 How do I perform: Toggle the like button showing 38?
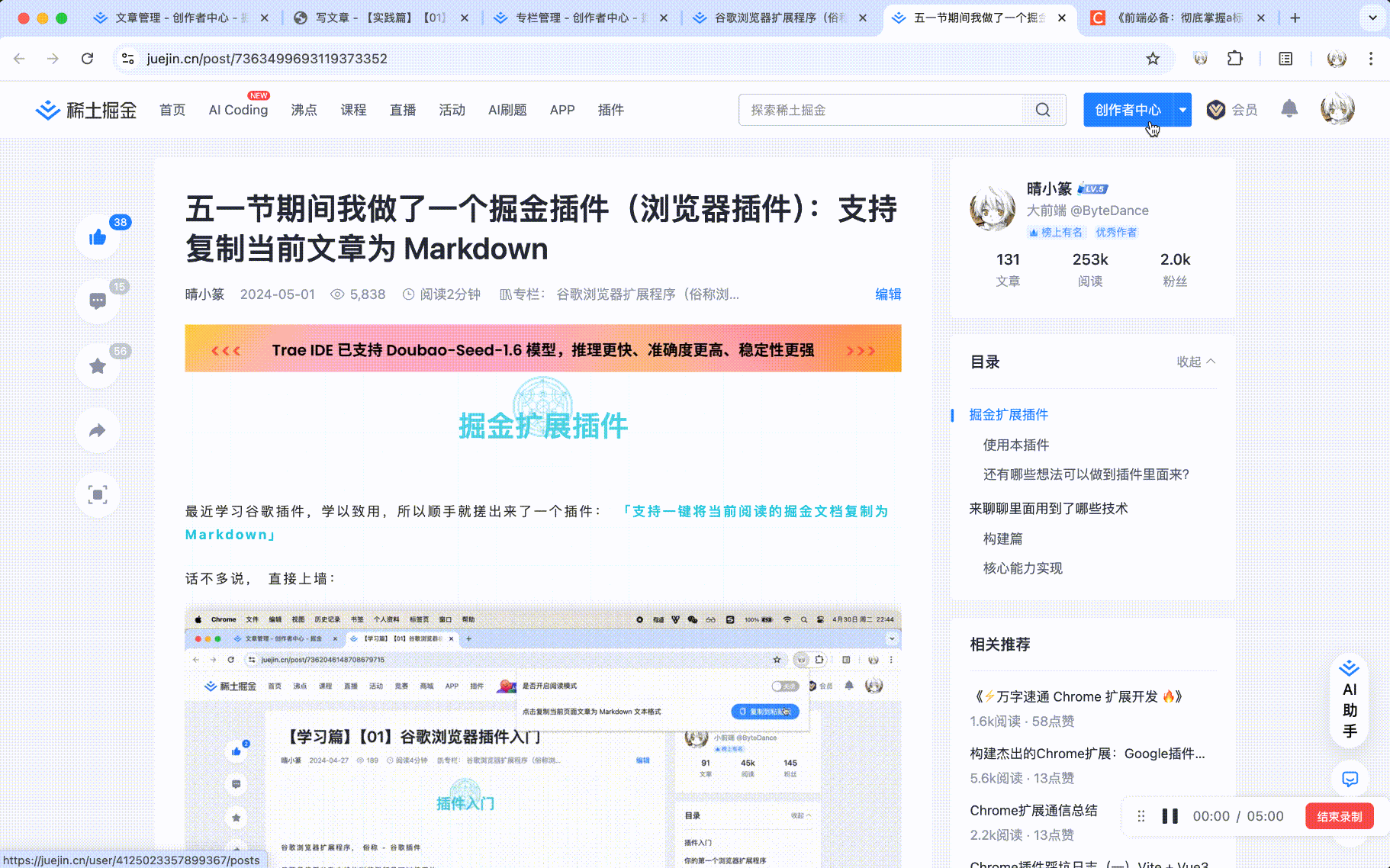97,236
